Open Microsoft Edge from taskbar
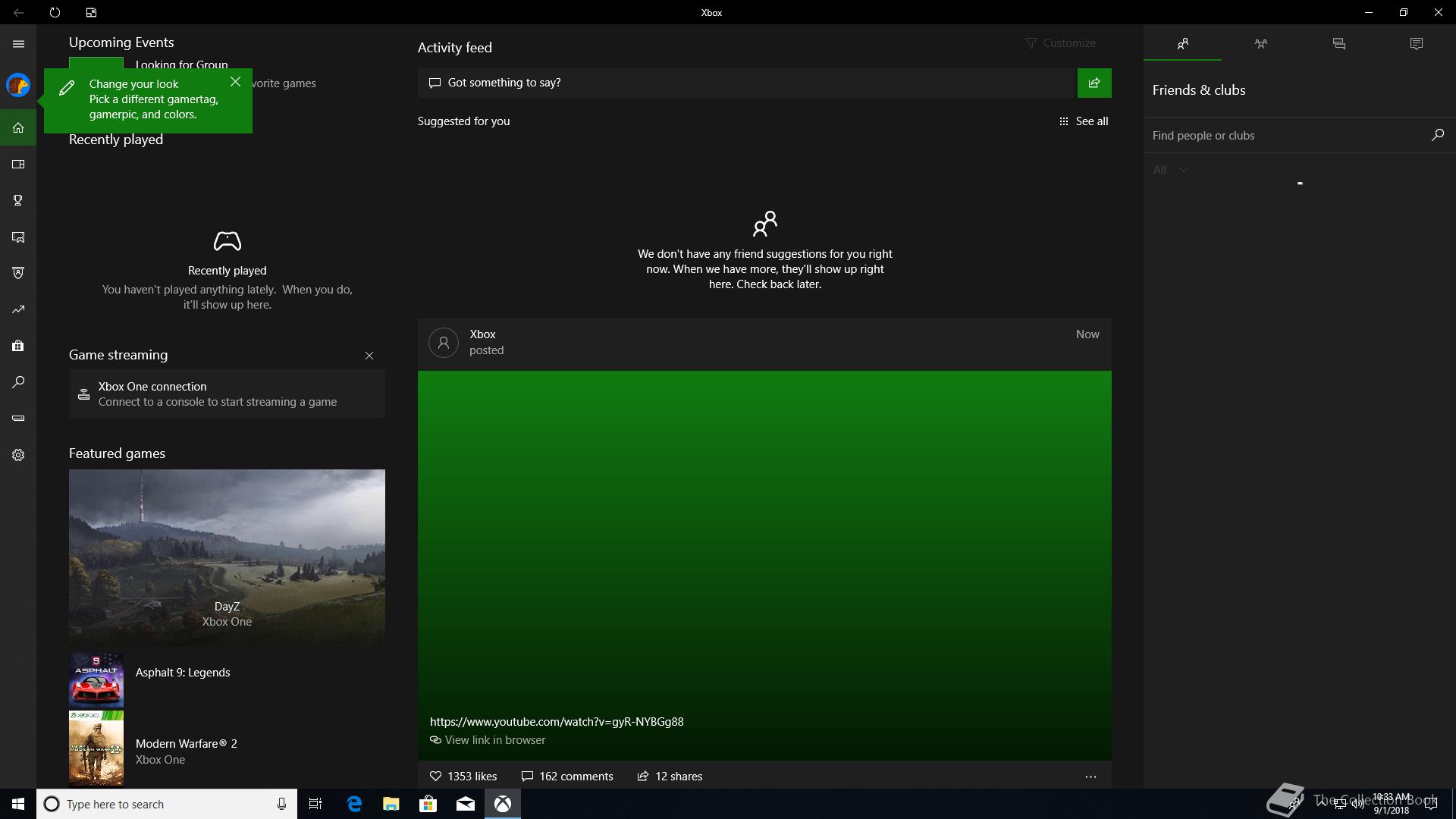1456x819 pixels. [354, 804]
